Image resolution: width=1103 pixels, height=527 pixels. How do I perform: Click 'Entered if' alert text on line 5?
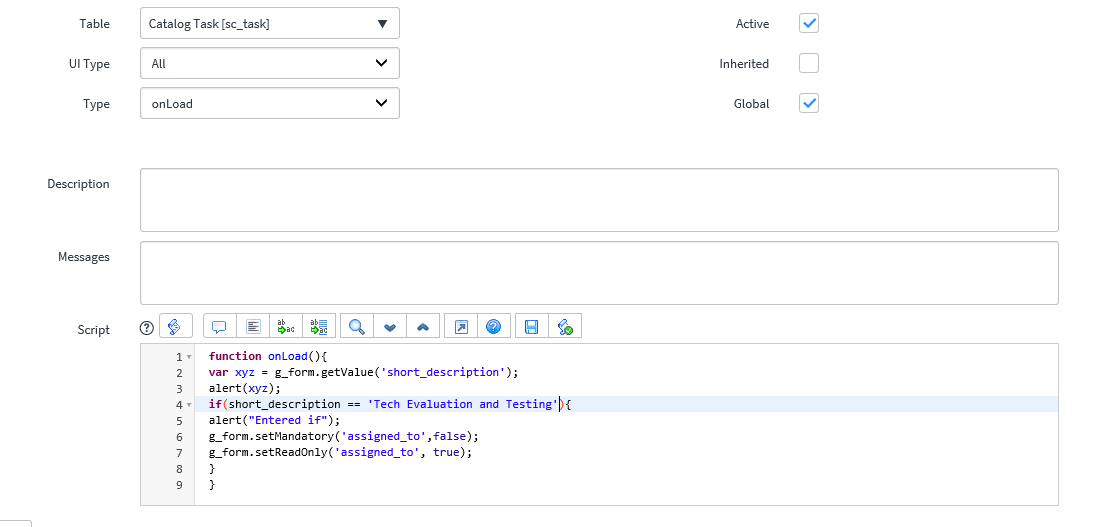(x=289, y=420)
